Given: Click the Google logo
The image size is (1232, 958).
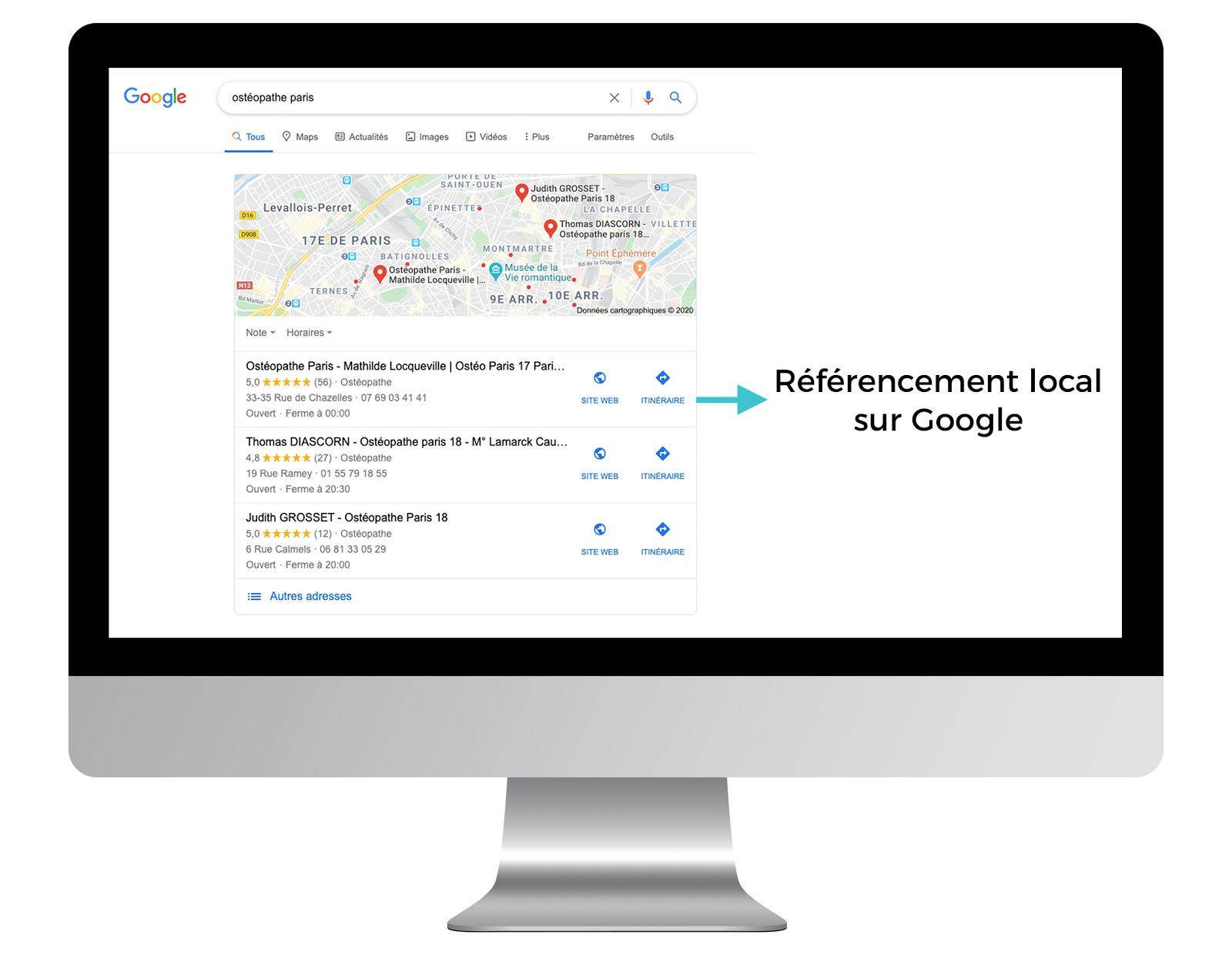Looking at the screenshot, I should tap(155, 97).
